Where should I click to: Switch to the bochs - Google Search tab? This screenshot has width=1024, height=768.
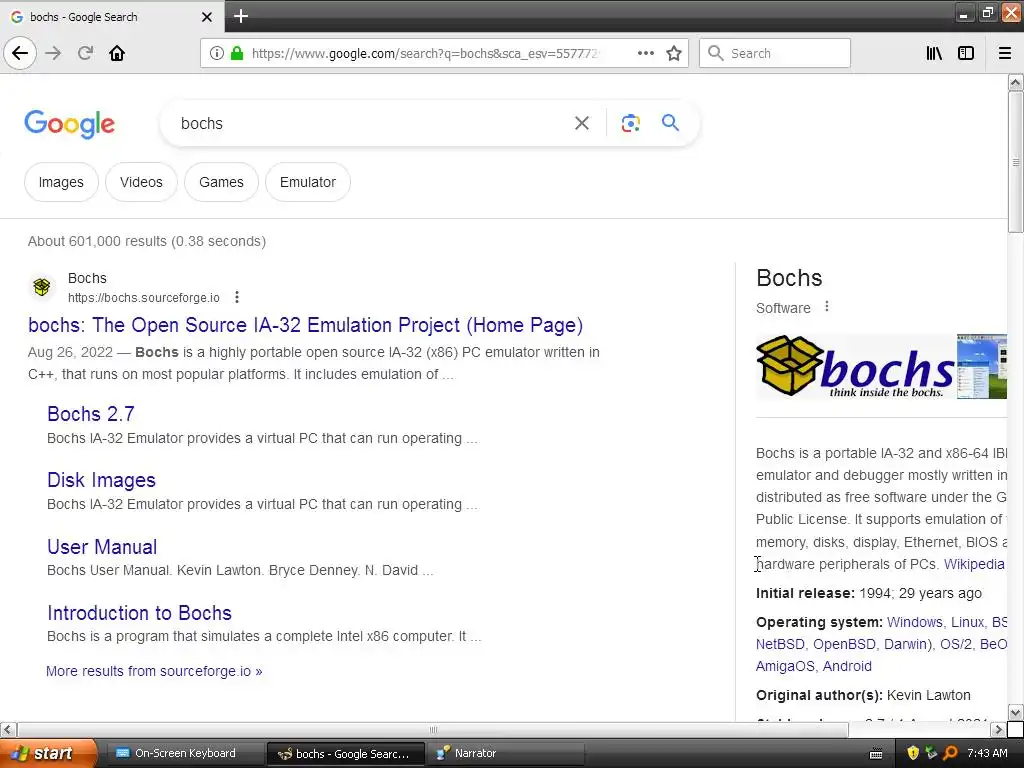112,16
